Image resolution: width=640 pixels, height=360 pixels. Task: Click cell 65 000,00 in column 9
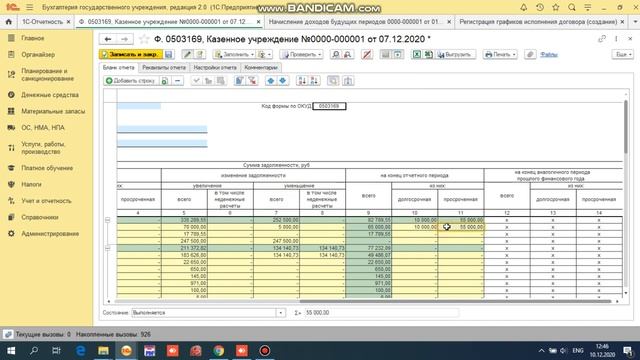(369, 227)
